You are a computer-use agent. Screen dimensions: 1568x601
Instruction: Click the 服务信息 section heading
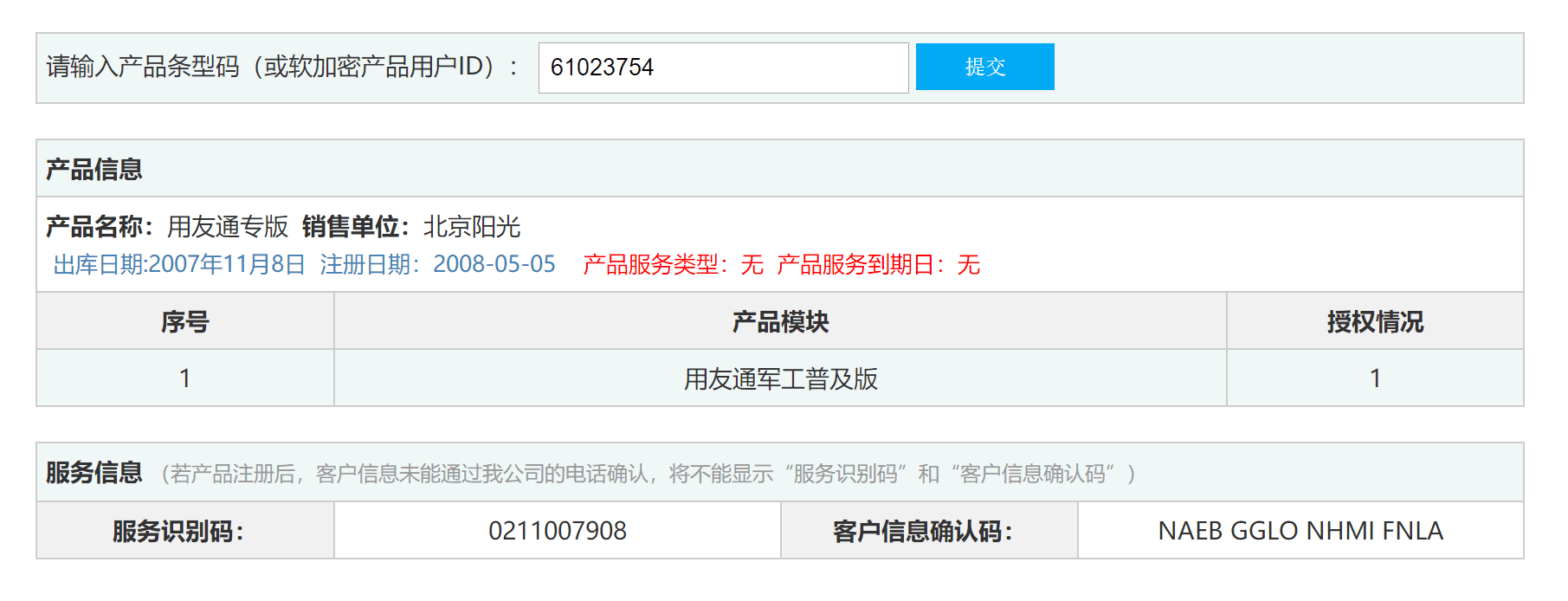(94, 473)
